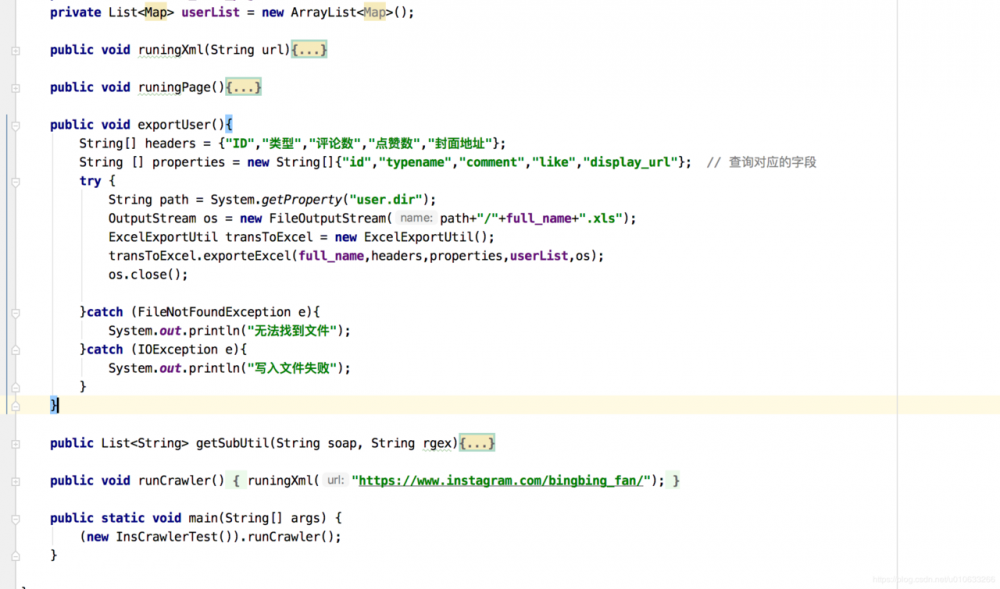1000x589 pixels.
Task: Open the instagram.com/bingbing_fan URL link
Action: [501, 481]
